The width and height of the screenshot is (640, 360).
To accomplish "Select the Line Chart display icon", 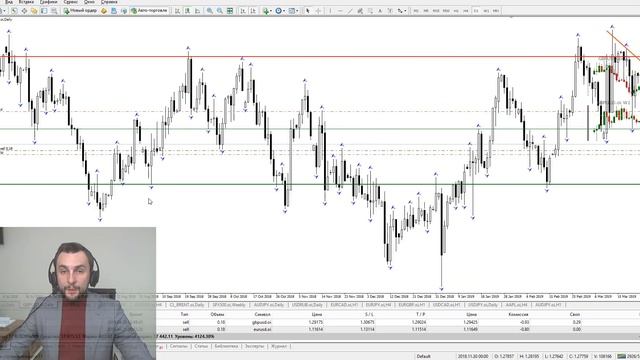I will [x=198, y=11].
